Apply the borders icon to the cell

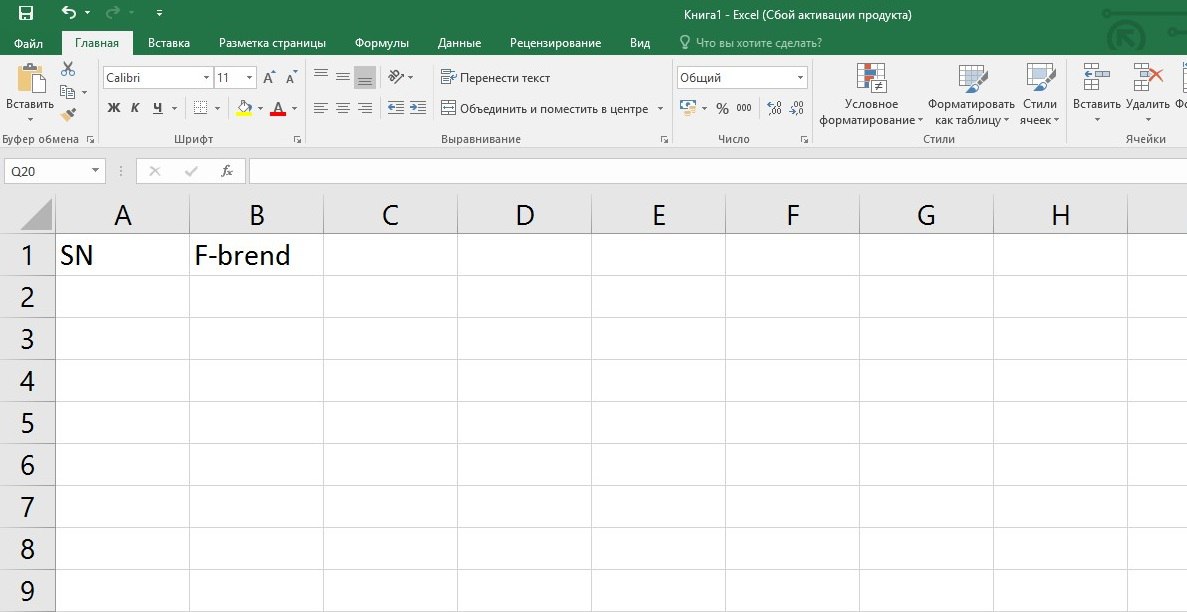[201, 108]
